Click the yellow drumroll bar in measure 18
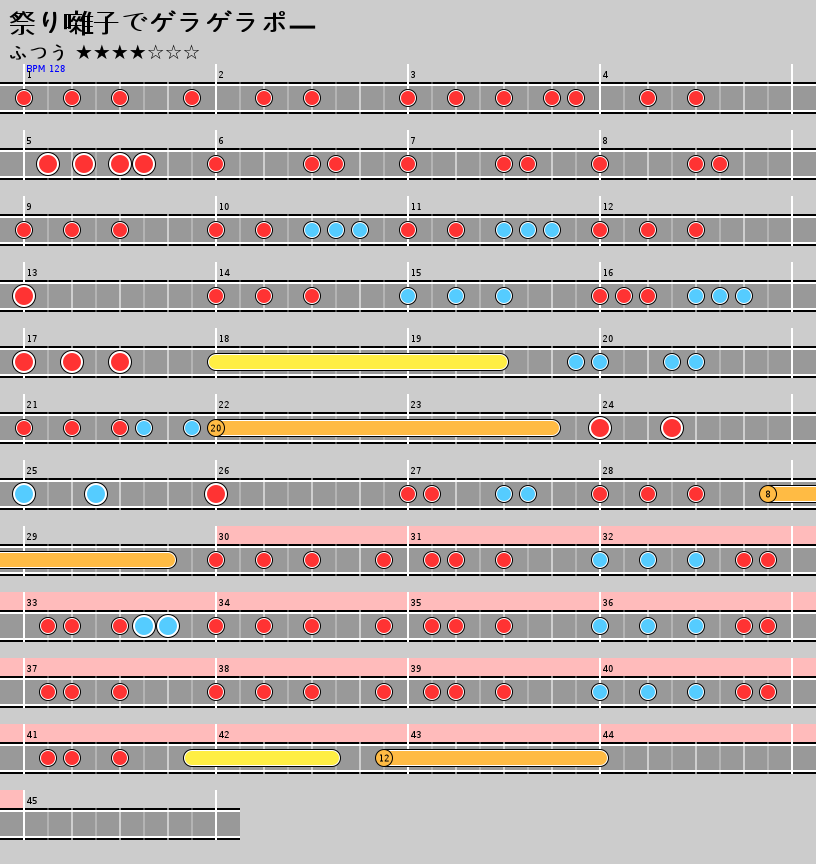816x864 pixels. 357,362
